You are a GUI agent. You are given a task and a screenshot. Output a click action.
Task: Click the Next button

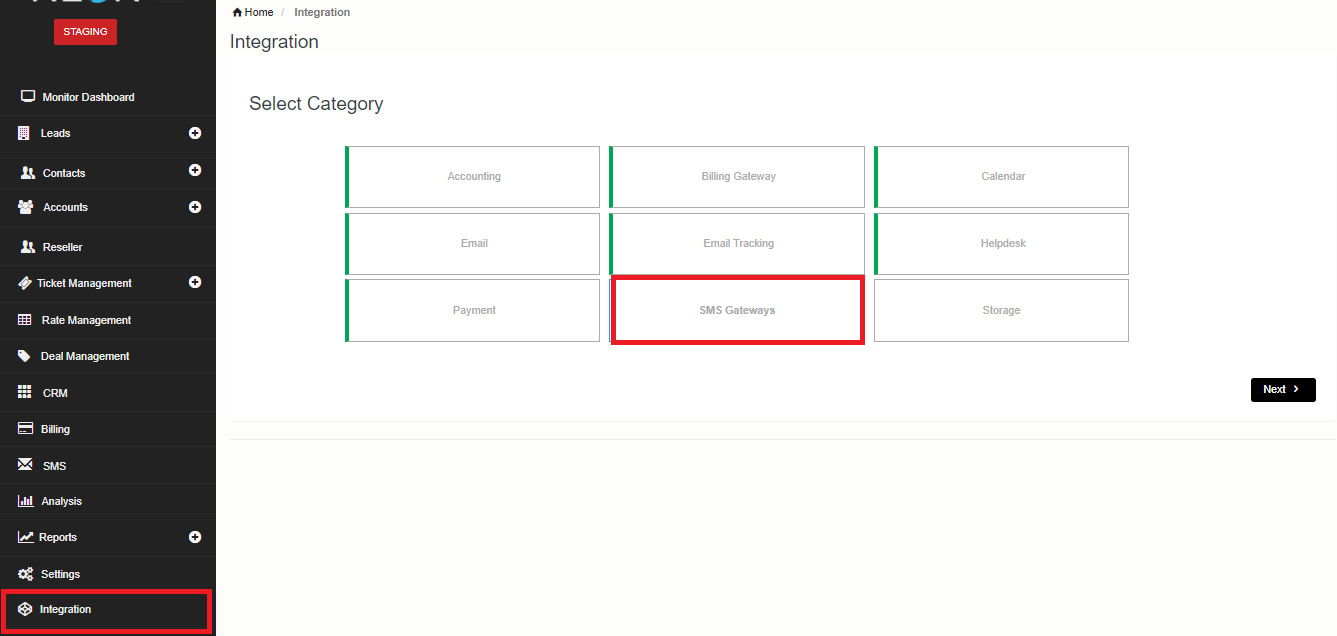tap(1283, 389)
